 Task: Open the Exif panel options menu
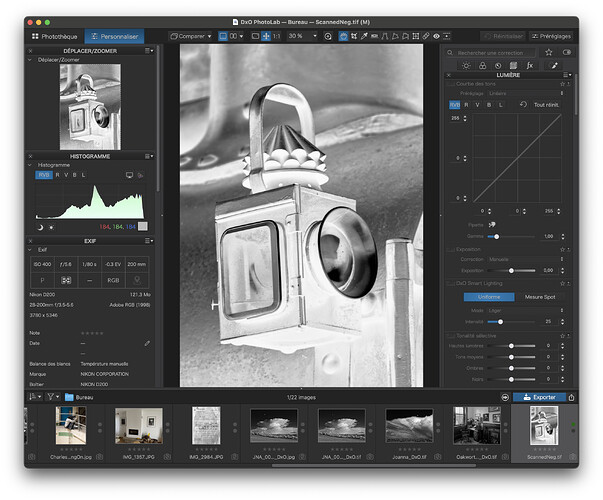point(149,241)
